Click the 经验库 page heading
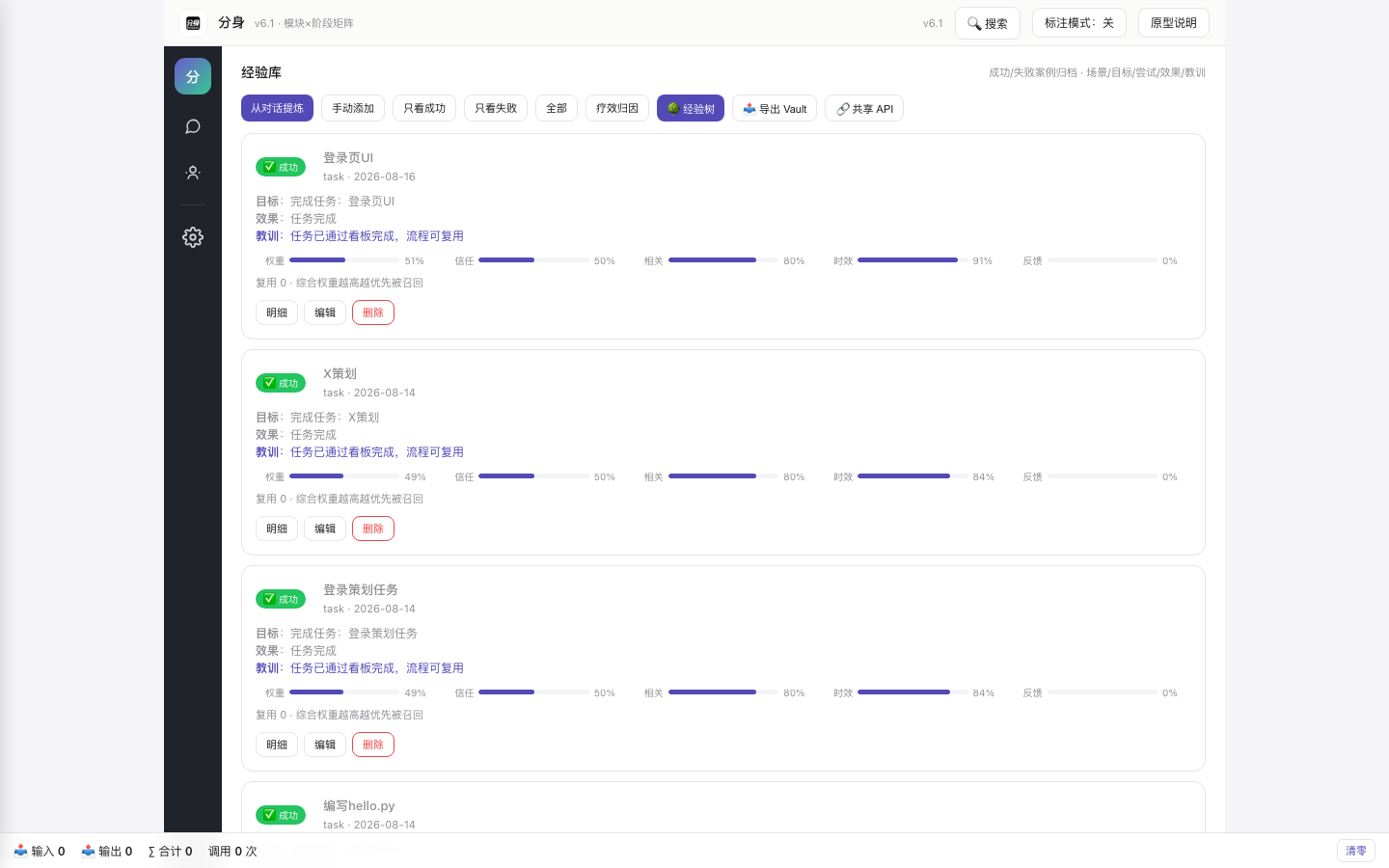The height and width of the screenshot is (868, 1389). pos(261,72)
